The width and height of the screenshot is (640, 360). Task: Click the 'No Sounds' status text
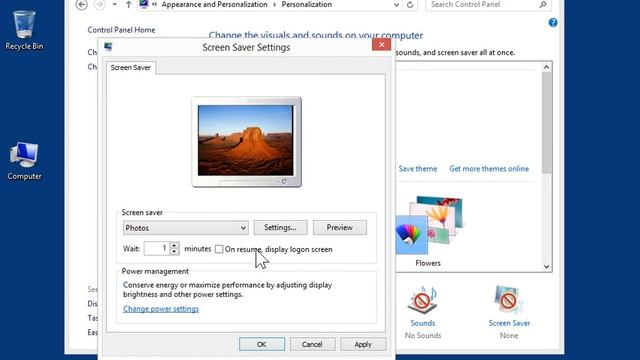[x=423, y=336]
